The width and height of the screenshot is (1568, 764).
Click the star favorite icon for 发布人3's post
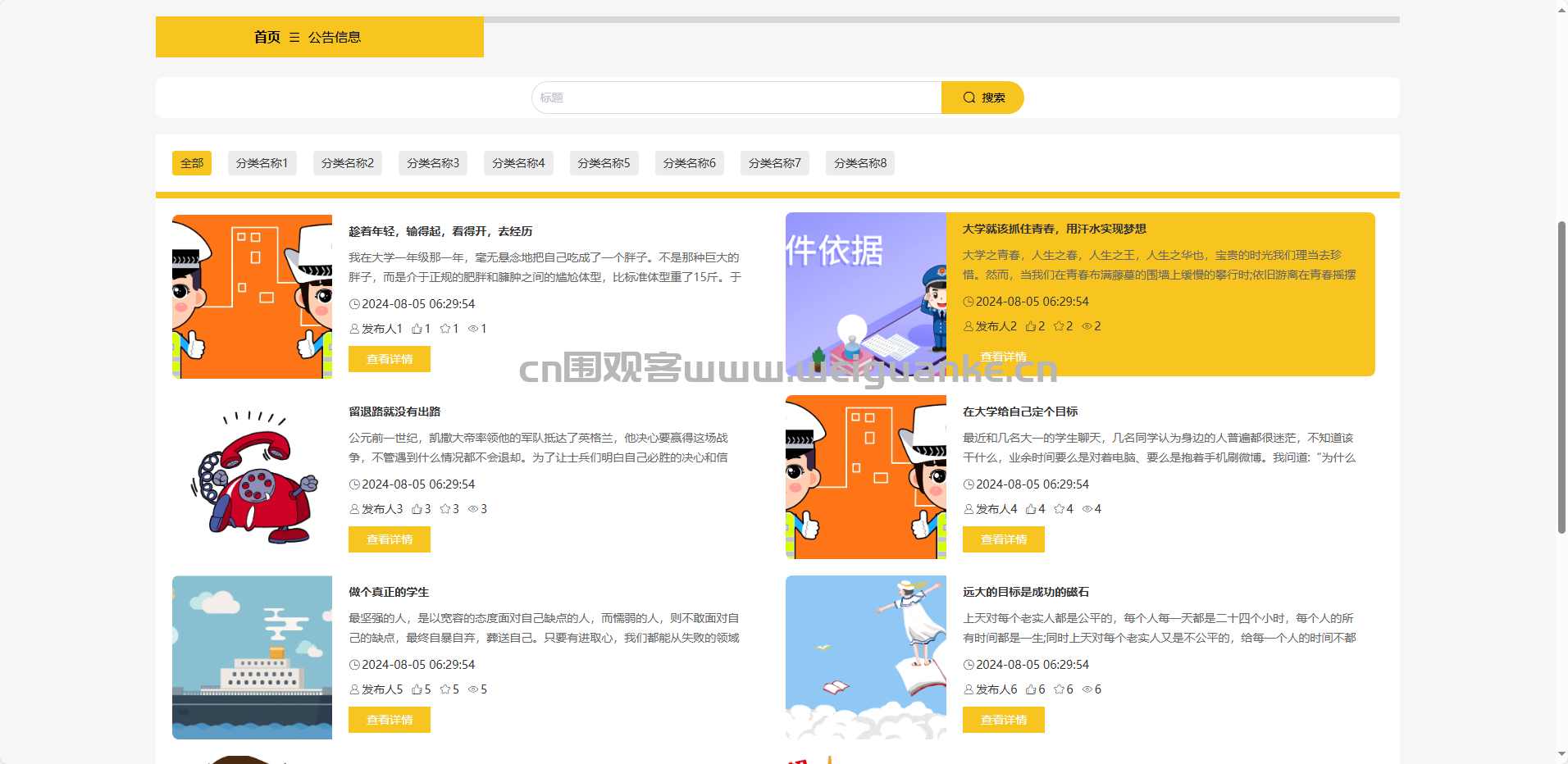(444, 509)
